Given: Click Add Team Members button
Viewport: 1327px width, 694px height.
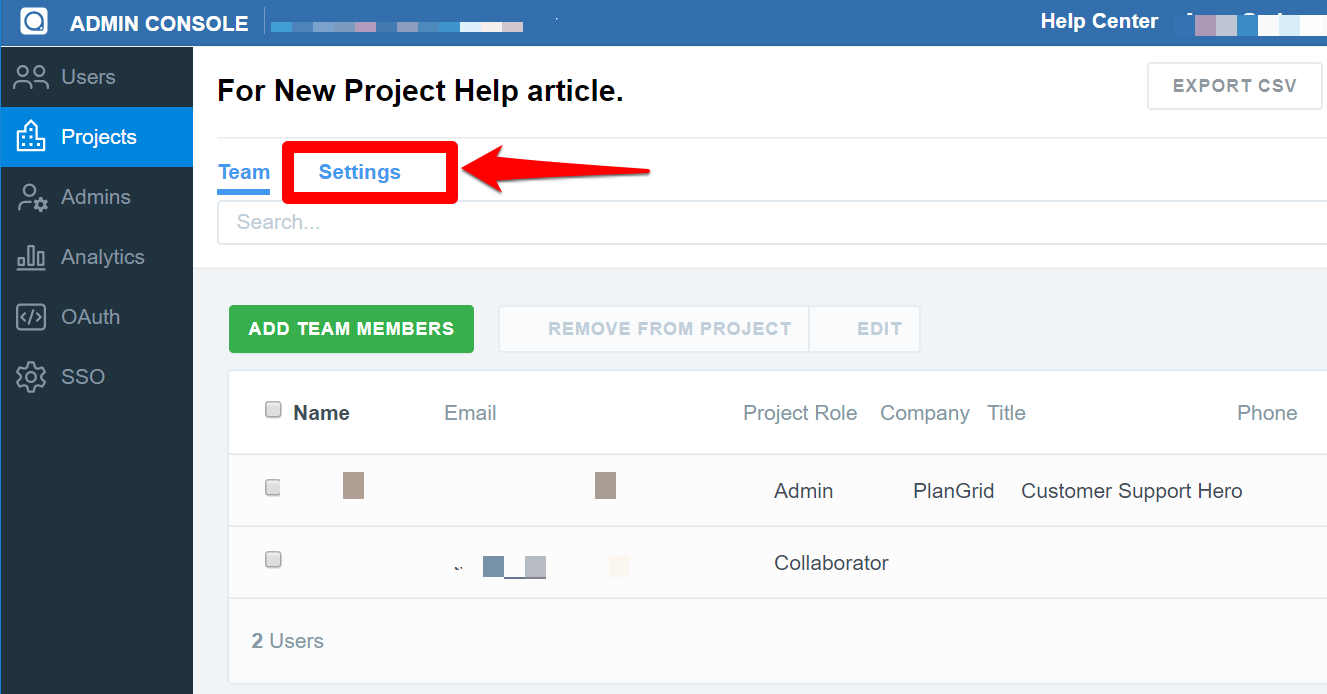Looking at the screenshot, I should (x=351, y=329).
